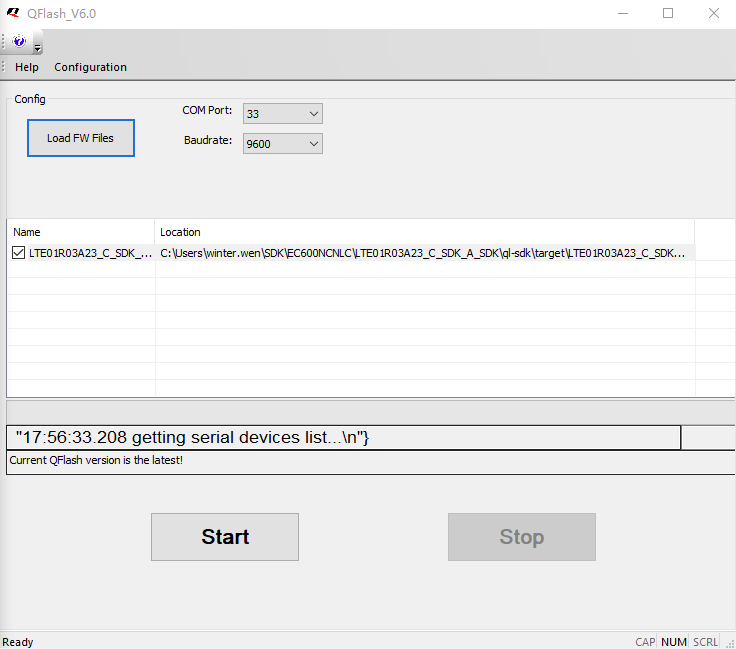Open the Configuration menu
Viewport: 736px width, 649px height.
coord(90,67)
